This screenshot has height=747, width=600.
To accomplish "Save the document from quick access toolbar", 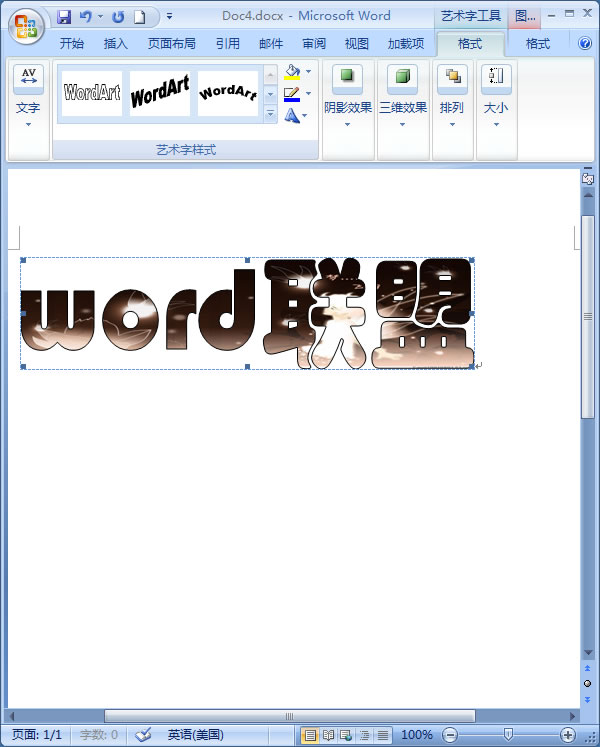I will pyautogui.click(x=65, y=17).
